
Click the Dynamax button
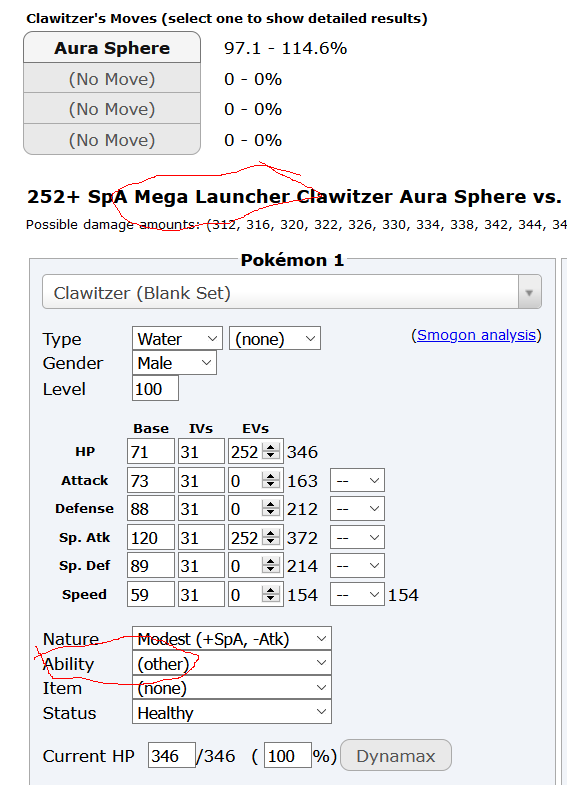tap(396, 755)
